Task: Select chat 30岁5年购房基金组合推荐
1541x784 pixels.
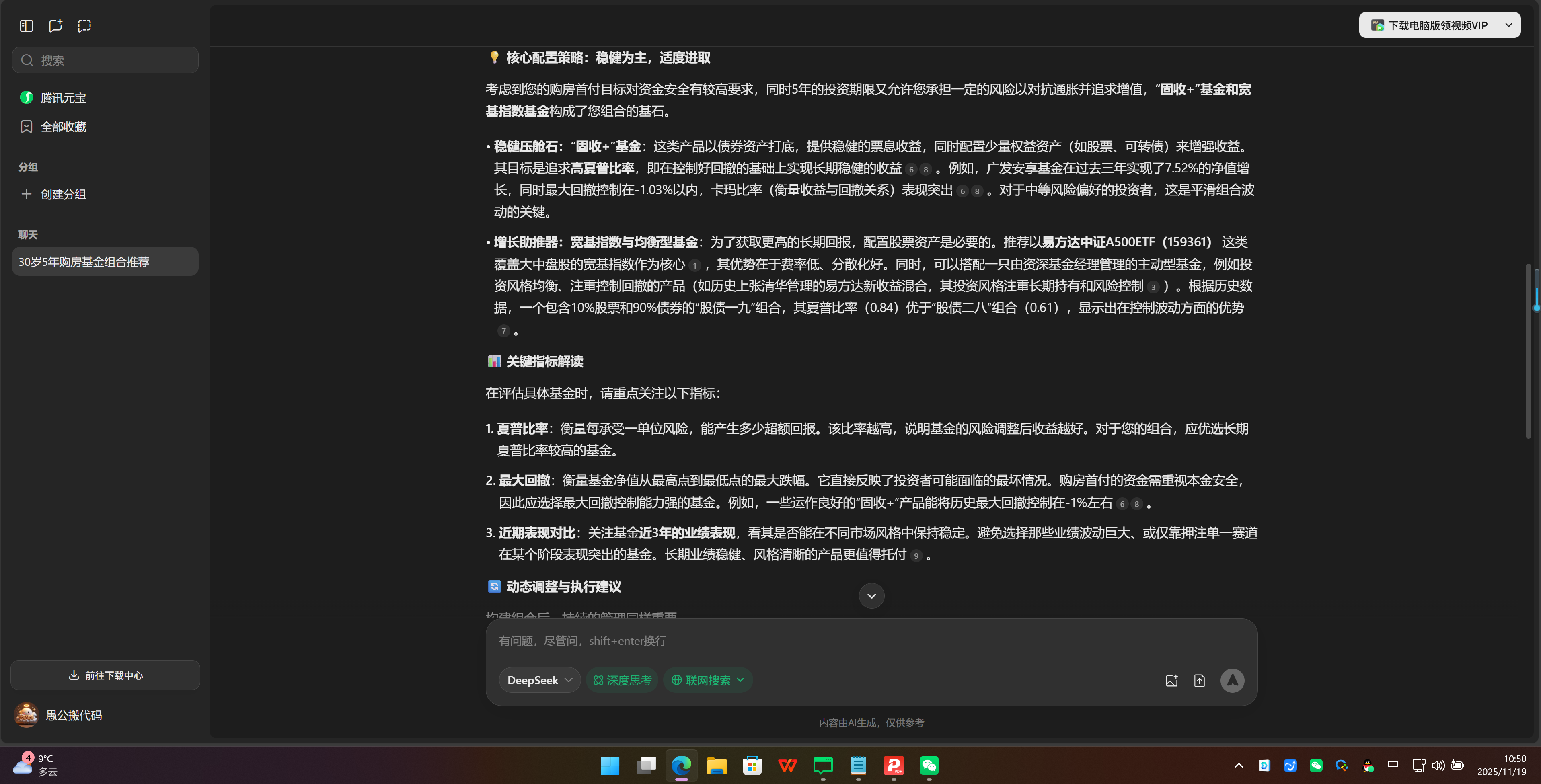Action: pyautogui.click(x=105, y=261)
